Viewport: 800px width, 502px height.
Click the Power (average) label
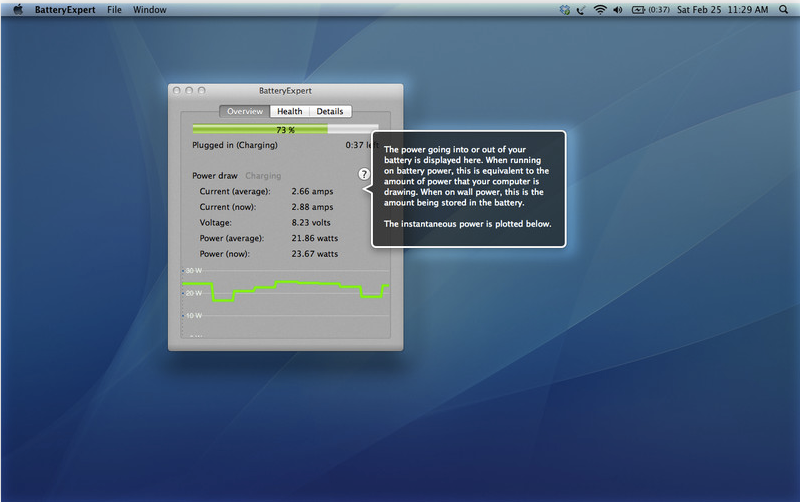pos(232,238)
